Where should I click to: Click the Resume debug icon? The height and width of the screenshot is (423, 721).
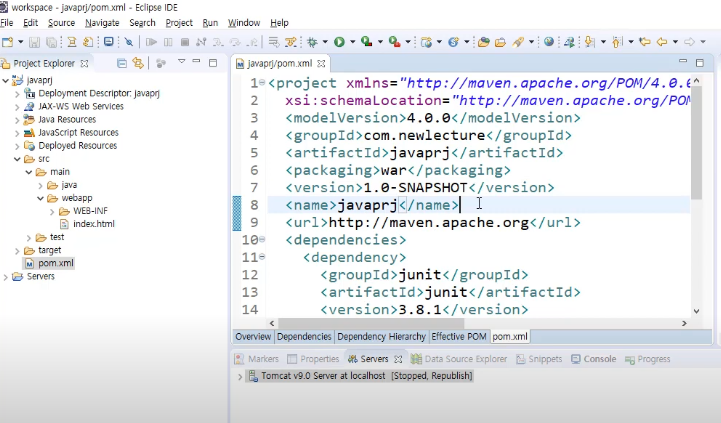point(151,42)
